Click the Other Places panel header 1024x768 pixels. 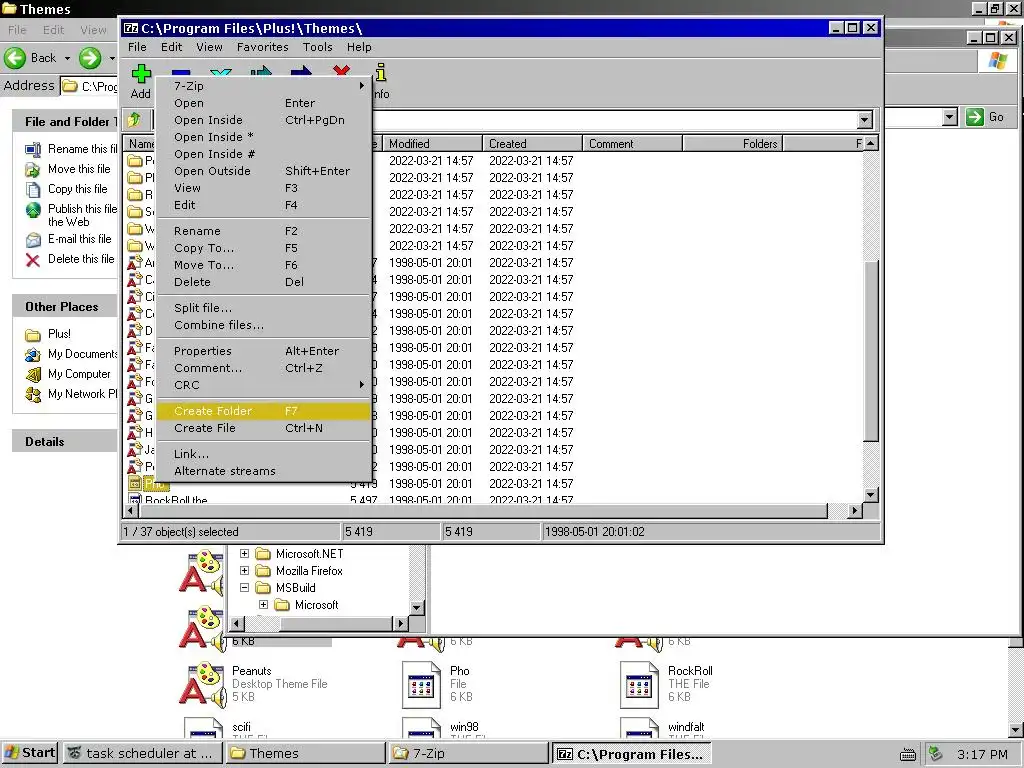point(65,306)
